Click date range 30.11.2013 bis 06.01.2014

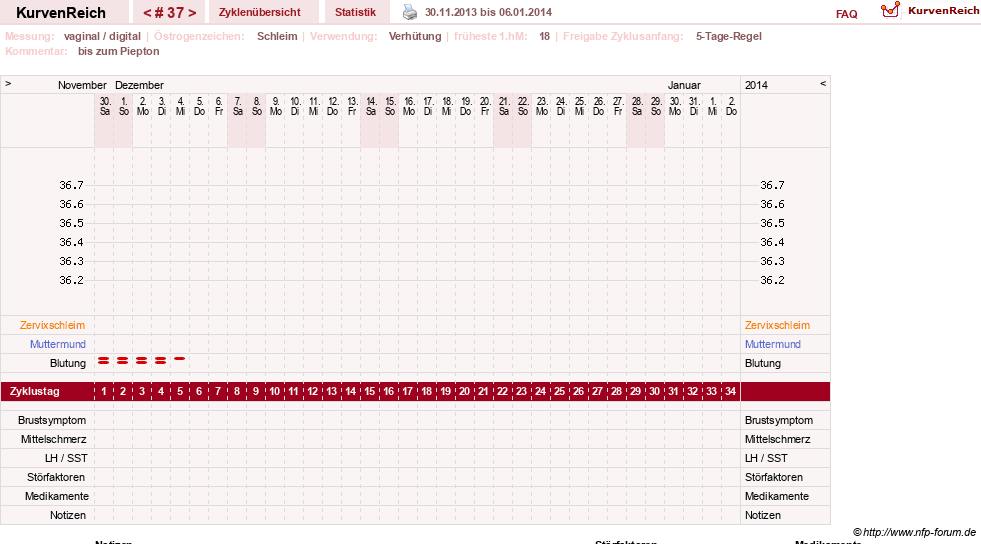pyautogui.click(x=488, y=13)
